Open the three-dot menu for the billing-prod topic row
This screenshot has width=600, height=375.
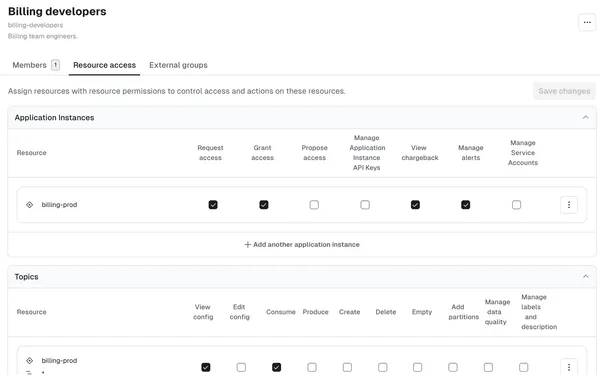click(x=569, y=367)
